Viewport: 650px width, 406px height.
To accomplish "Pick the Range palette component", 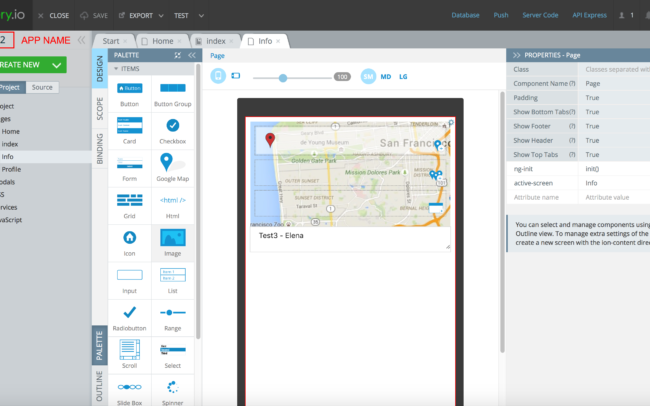I will click(172, 318).
